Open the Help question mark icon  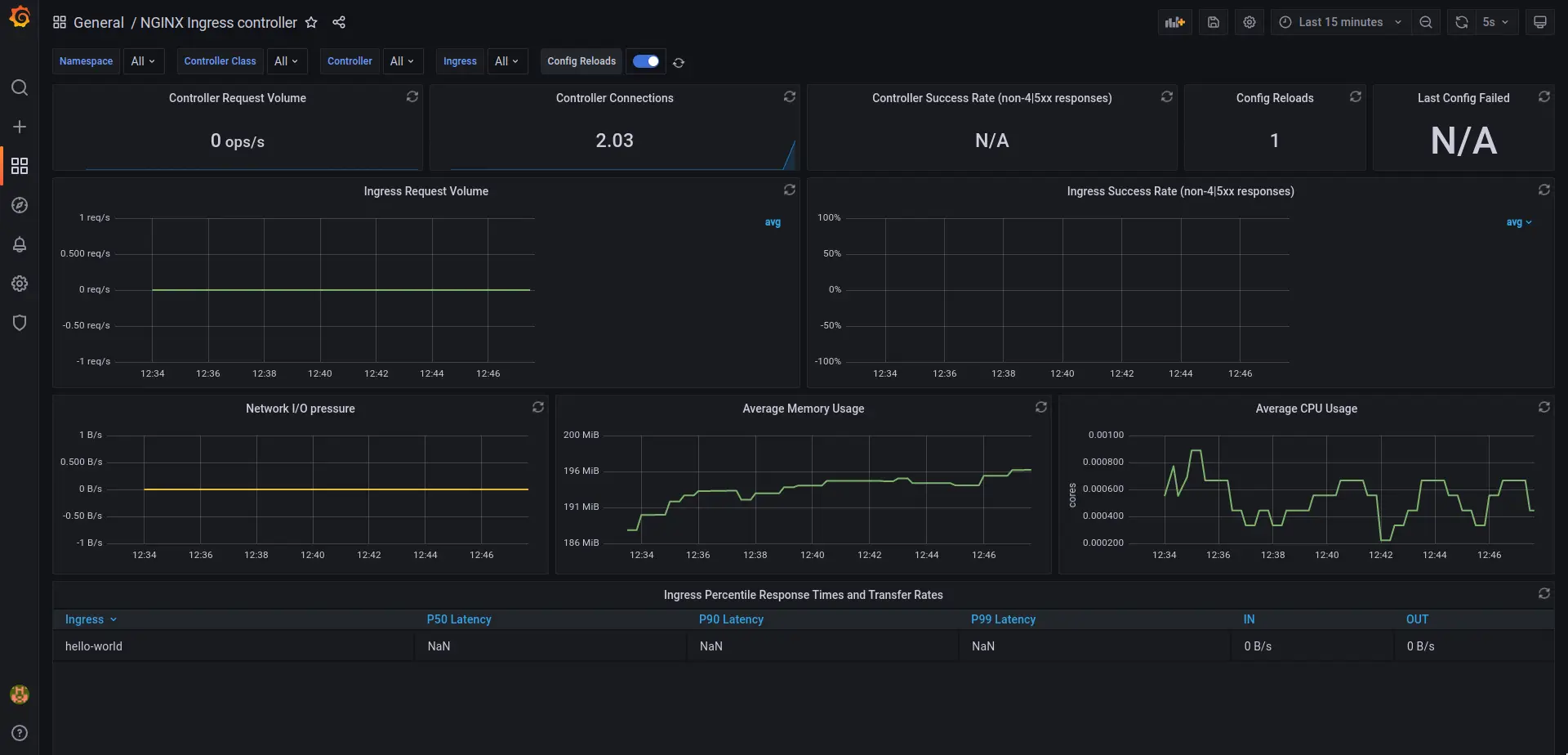[x=20, y=733]
